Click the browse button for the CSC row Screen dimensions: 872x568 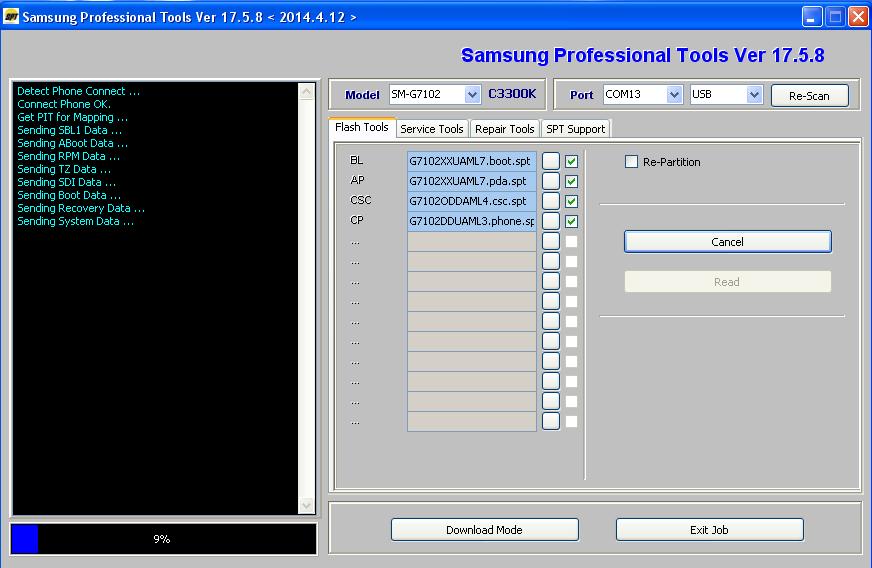(x=551, y=201)
